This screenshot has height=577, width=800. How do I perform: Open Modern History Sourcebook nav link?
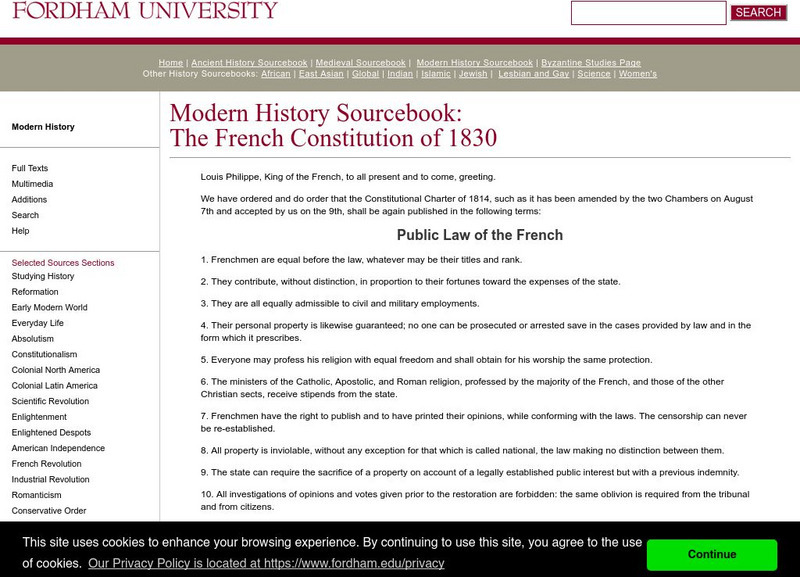coord(474,63)
